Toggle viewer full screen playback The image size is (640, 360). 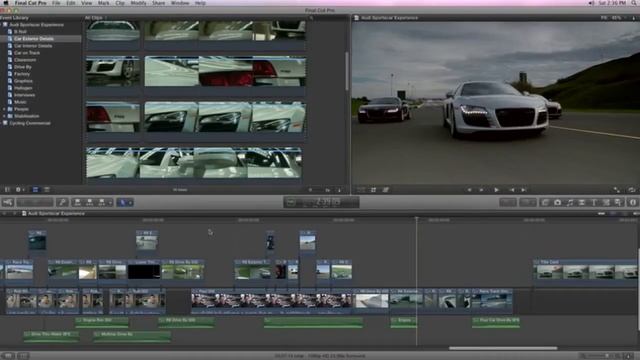(617, 190)
